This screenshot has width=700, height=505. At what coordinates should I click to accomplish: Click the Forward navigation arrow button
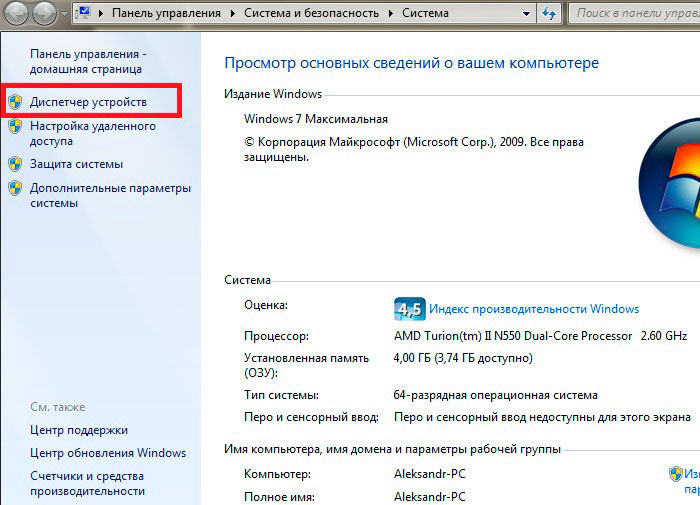[x=45, y=13]
